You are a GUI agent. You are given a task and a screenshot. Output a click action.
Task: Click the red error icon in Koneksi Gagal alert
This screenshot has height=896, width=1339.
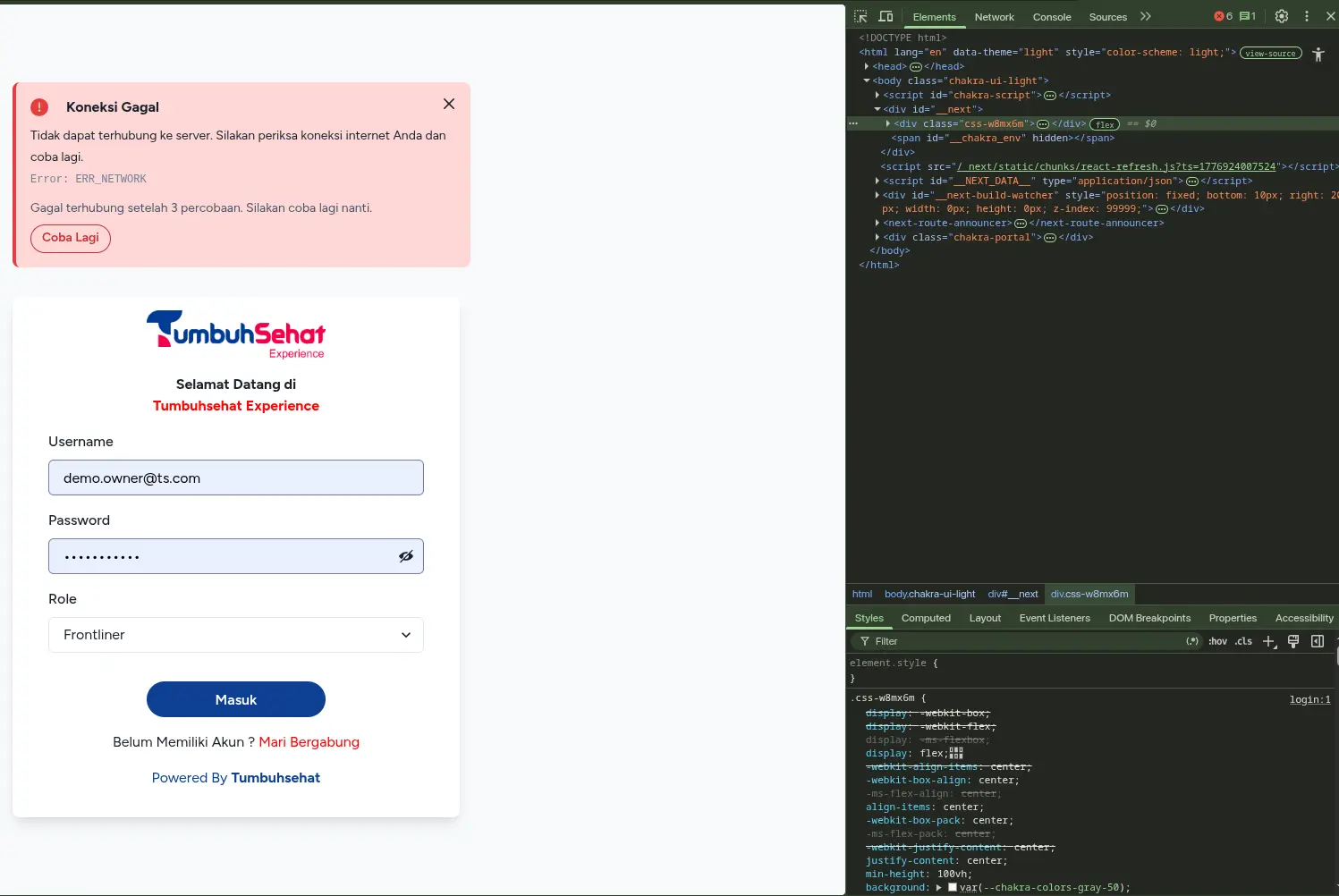pyautogui.click(x=39, y=107)
